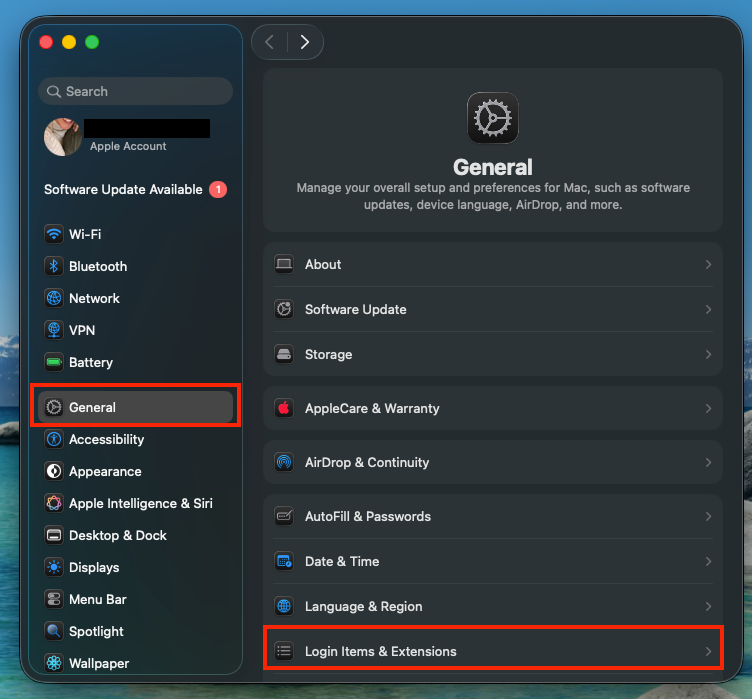Expand AppleCare & Warranty chevron
Image resolution: width=752 pixels, height=699 pixels.
click(708, 408)
